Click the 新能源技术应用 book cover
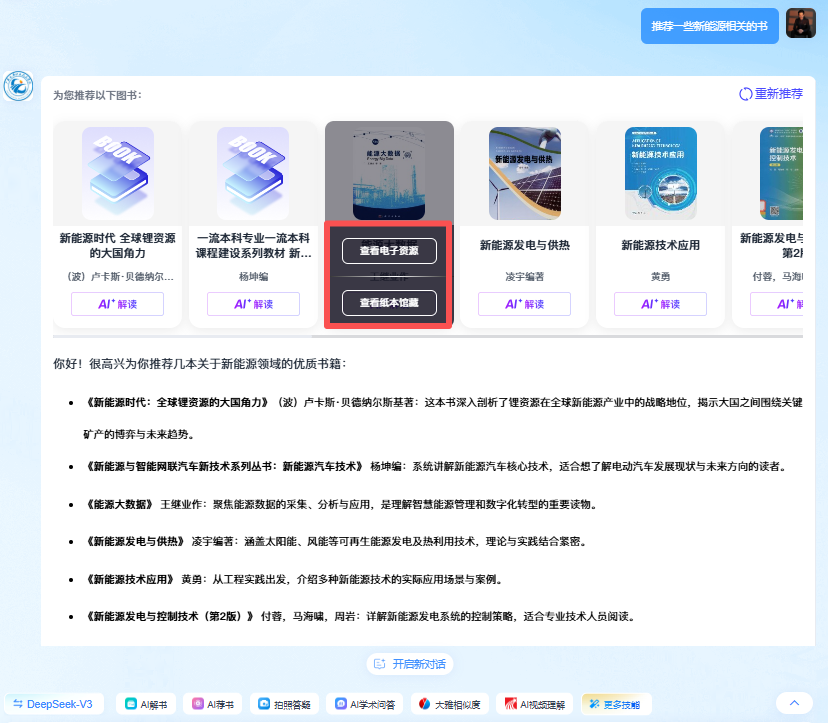The width and height of the screenshot is (828, 723). pyautogui.click(x=660, y=174)
